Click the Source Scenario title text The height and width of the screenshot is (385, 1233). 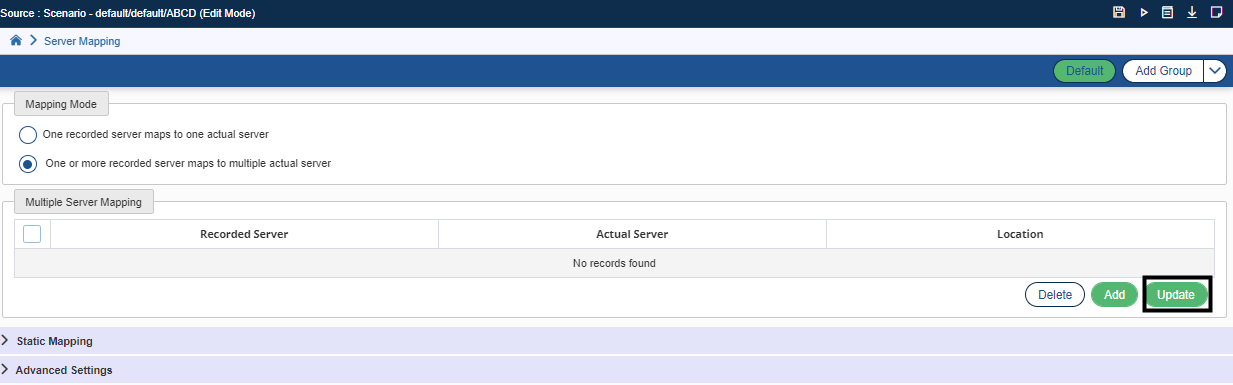[127, 14]
